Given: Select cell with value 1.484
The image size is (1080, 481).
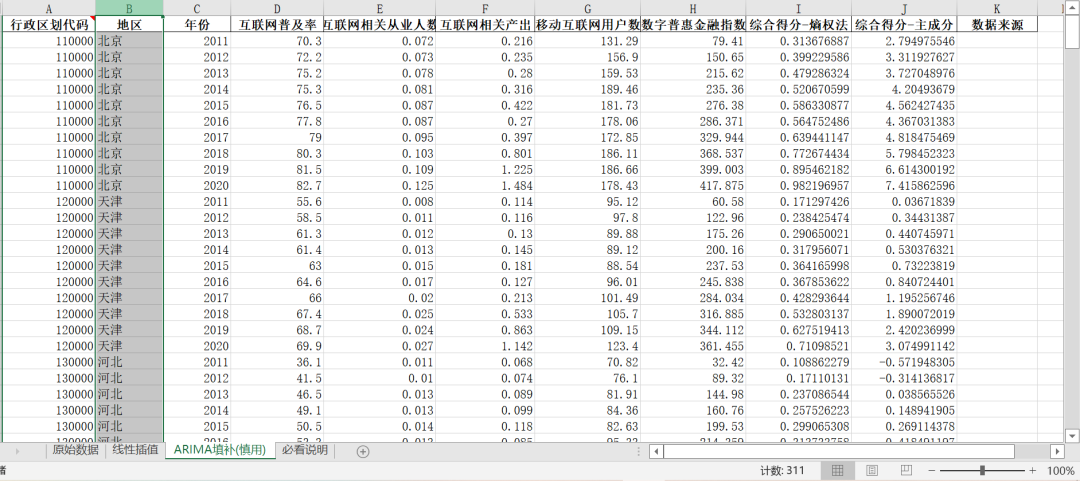Looking at the screenshot, I should point(485,185).
